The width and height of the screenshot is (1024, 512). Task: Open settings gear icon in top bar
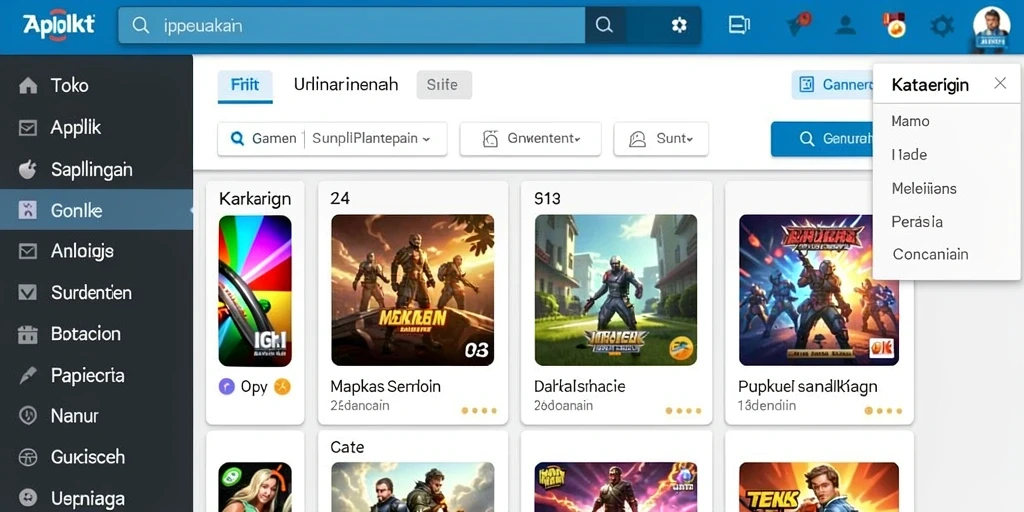(941, 26)
